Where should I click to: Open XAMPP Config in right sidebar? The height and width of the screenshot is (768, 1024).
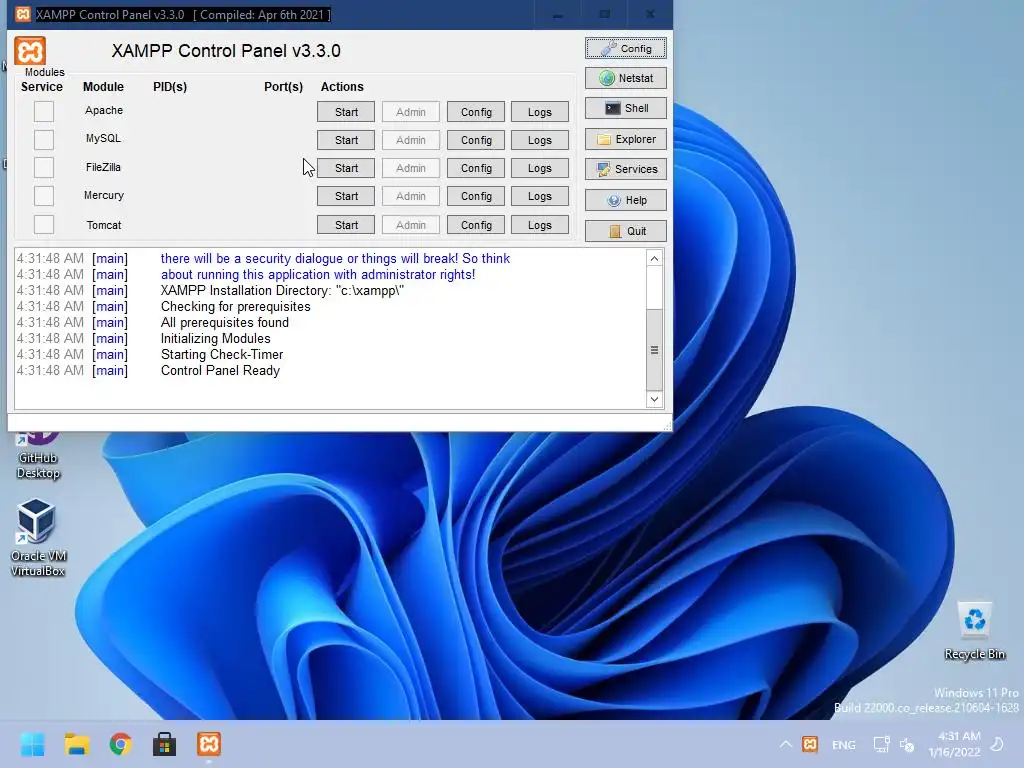click(x=626, y=48)
